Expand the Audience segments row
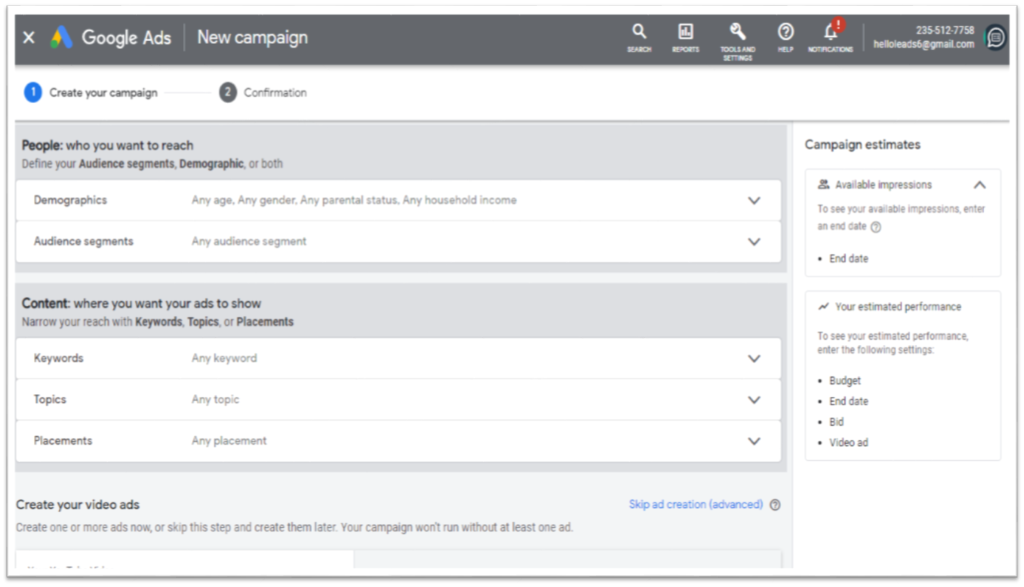Image resolution: width=1024 pixels, height=587 pixels. coord(754,241)
